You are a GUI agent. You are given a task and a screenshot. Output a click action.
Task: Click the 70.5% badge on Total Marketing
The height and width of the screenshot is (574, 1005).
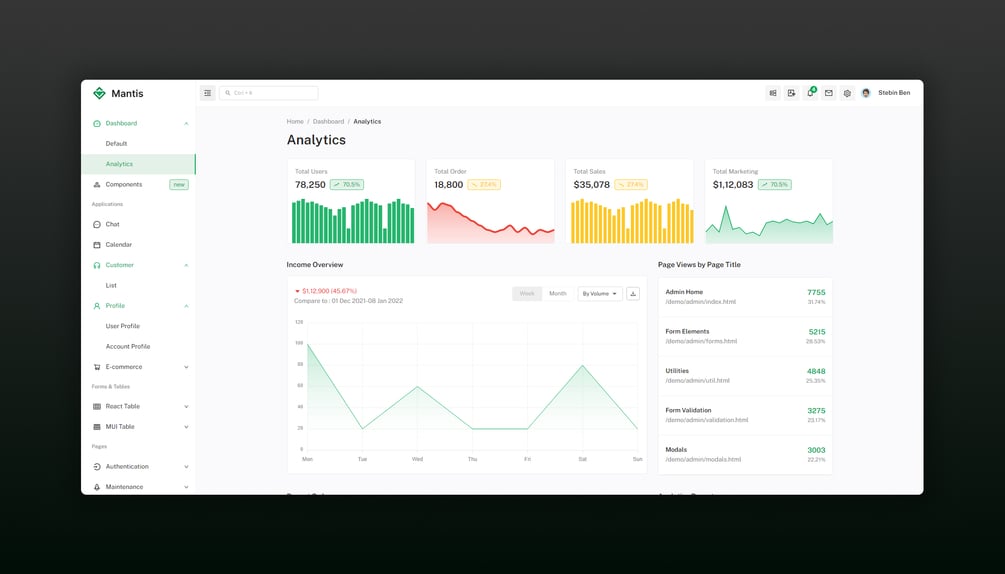coord(775,184)
